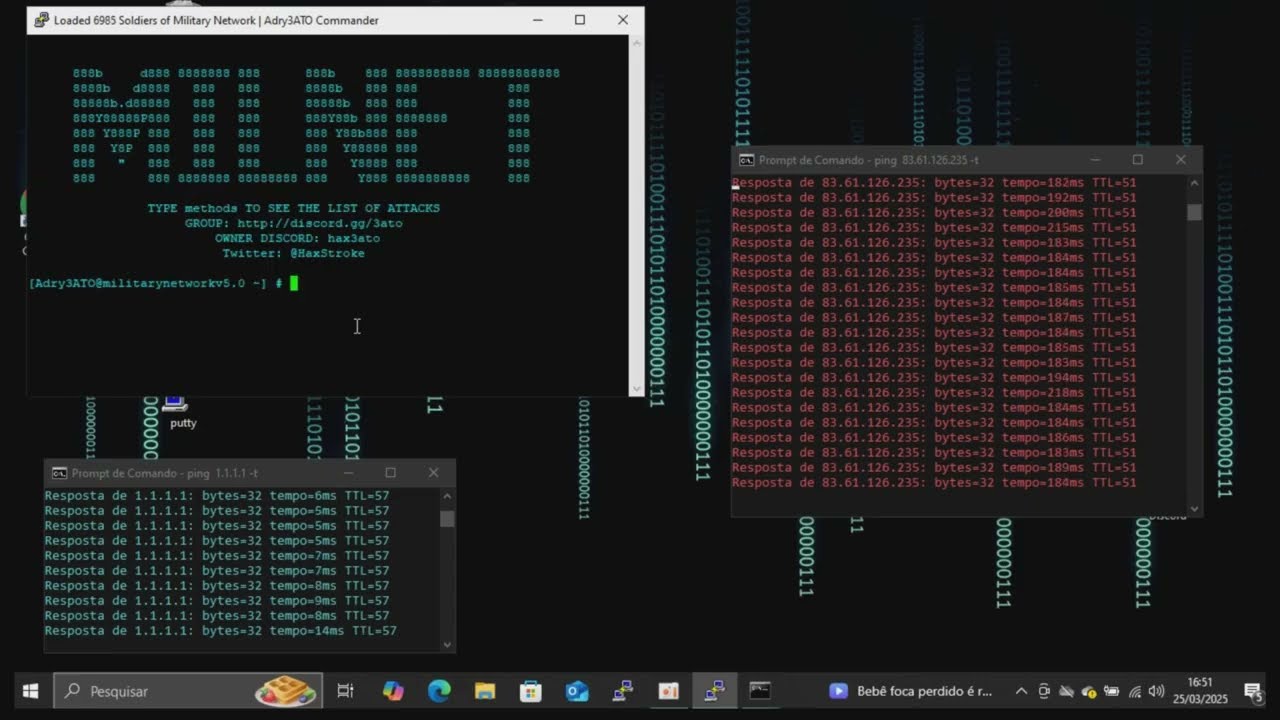Screen dimensions: 1280x720
Task: Switch to the Command Prompt taskbar icon
Action: tap(760, 691)
